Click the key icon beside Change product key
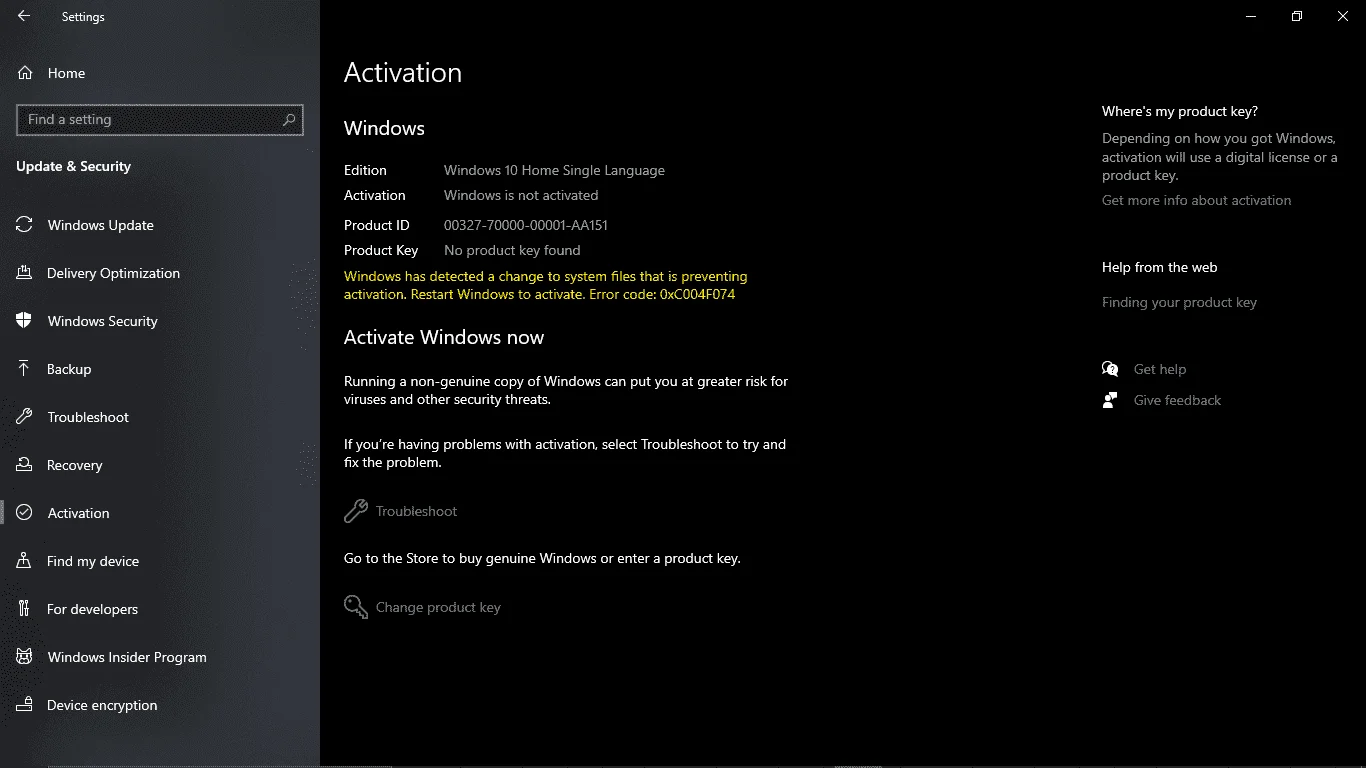The height and width of the screenshot is (768, 1366). click(x=356, y=607)
